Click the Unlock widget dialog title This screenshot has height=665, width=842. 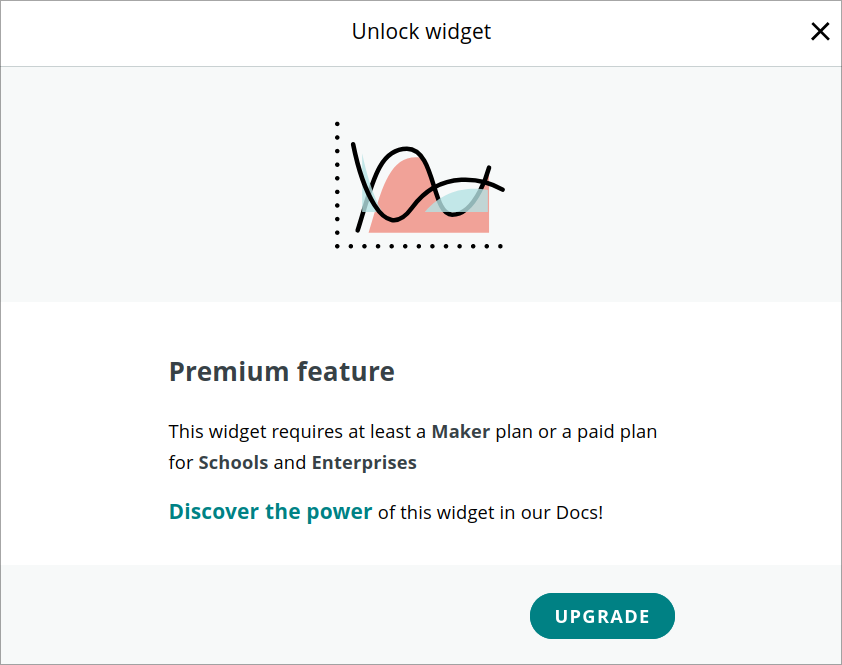point(421,32)
